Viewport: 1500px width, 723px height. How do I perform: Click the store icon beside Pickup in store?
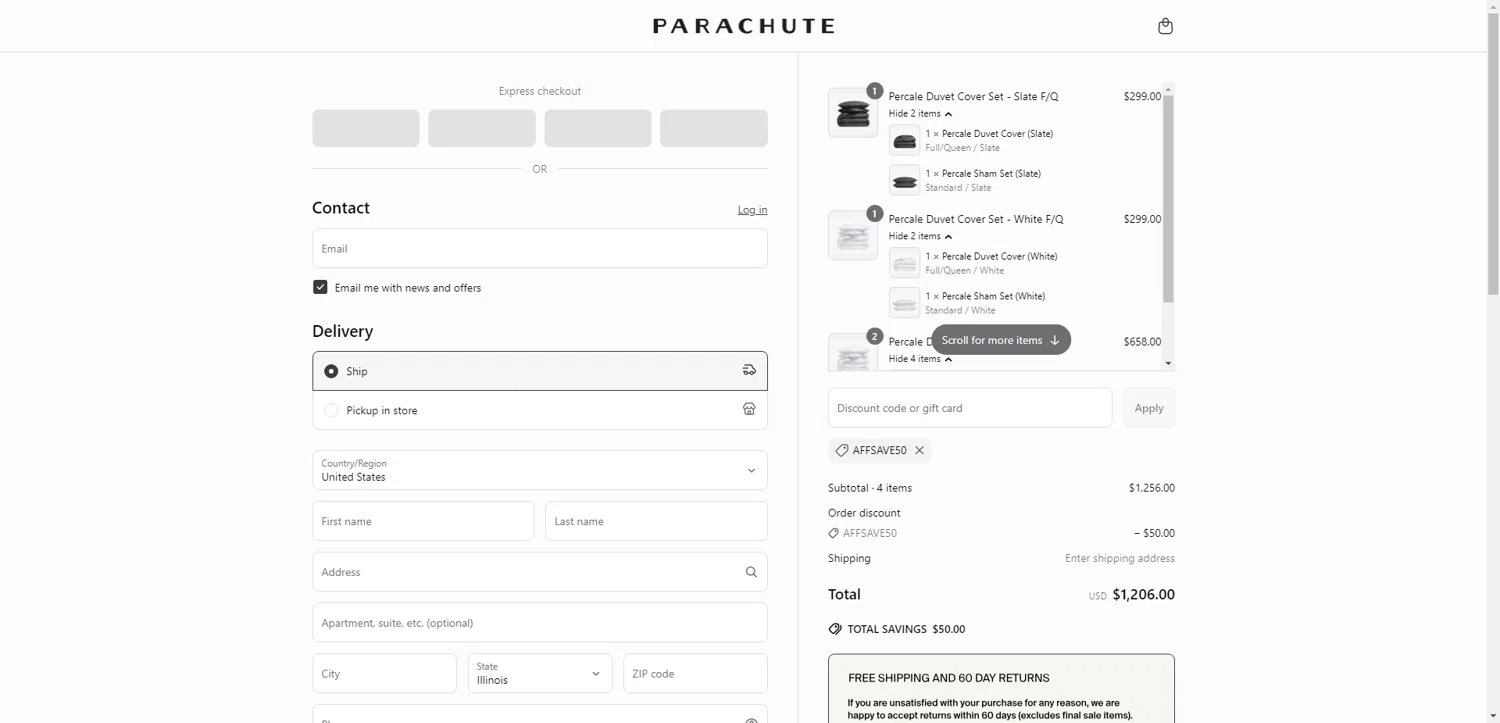(749, 410)
